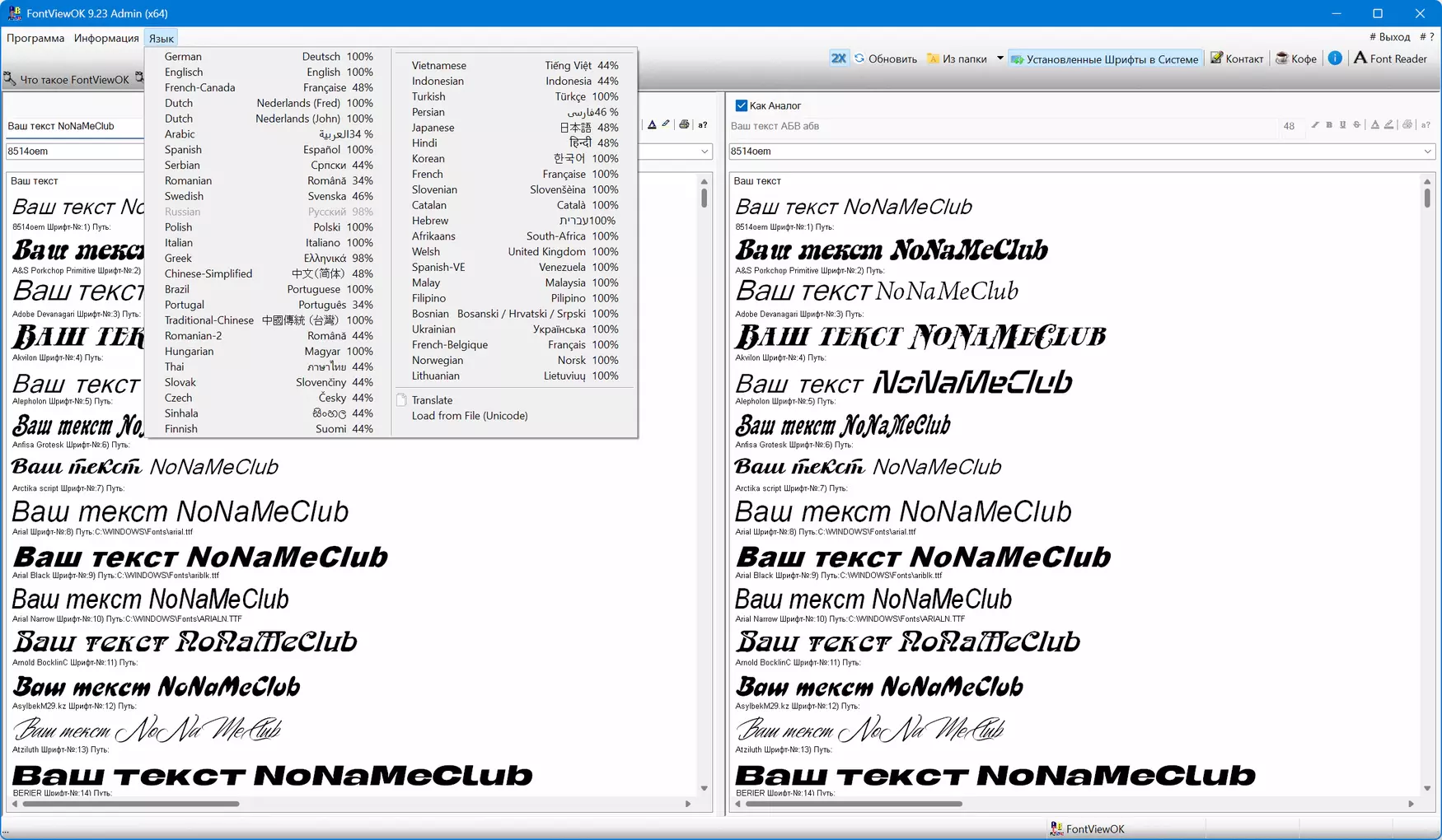1442x840 pixels.
Task: Select Polish language
Action: (269, 227)
